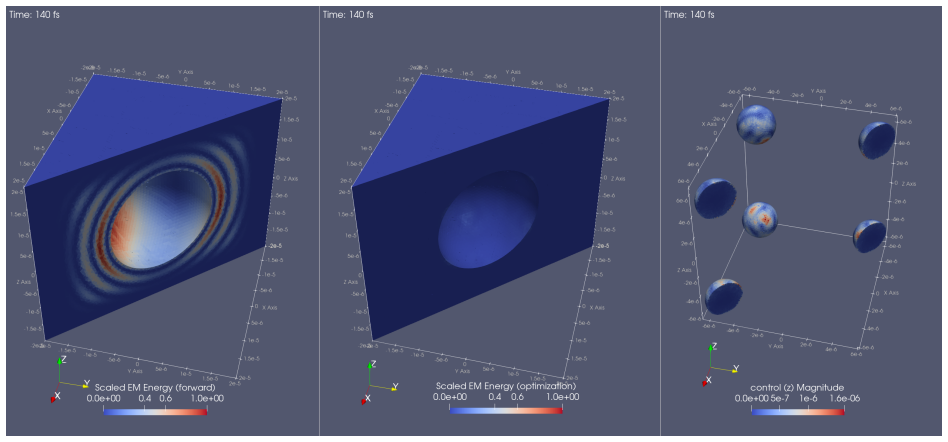Click the red X axis arrow in left panel

pyautogui.click(x=56, y=394)
